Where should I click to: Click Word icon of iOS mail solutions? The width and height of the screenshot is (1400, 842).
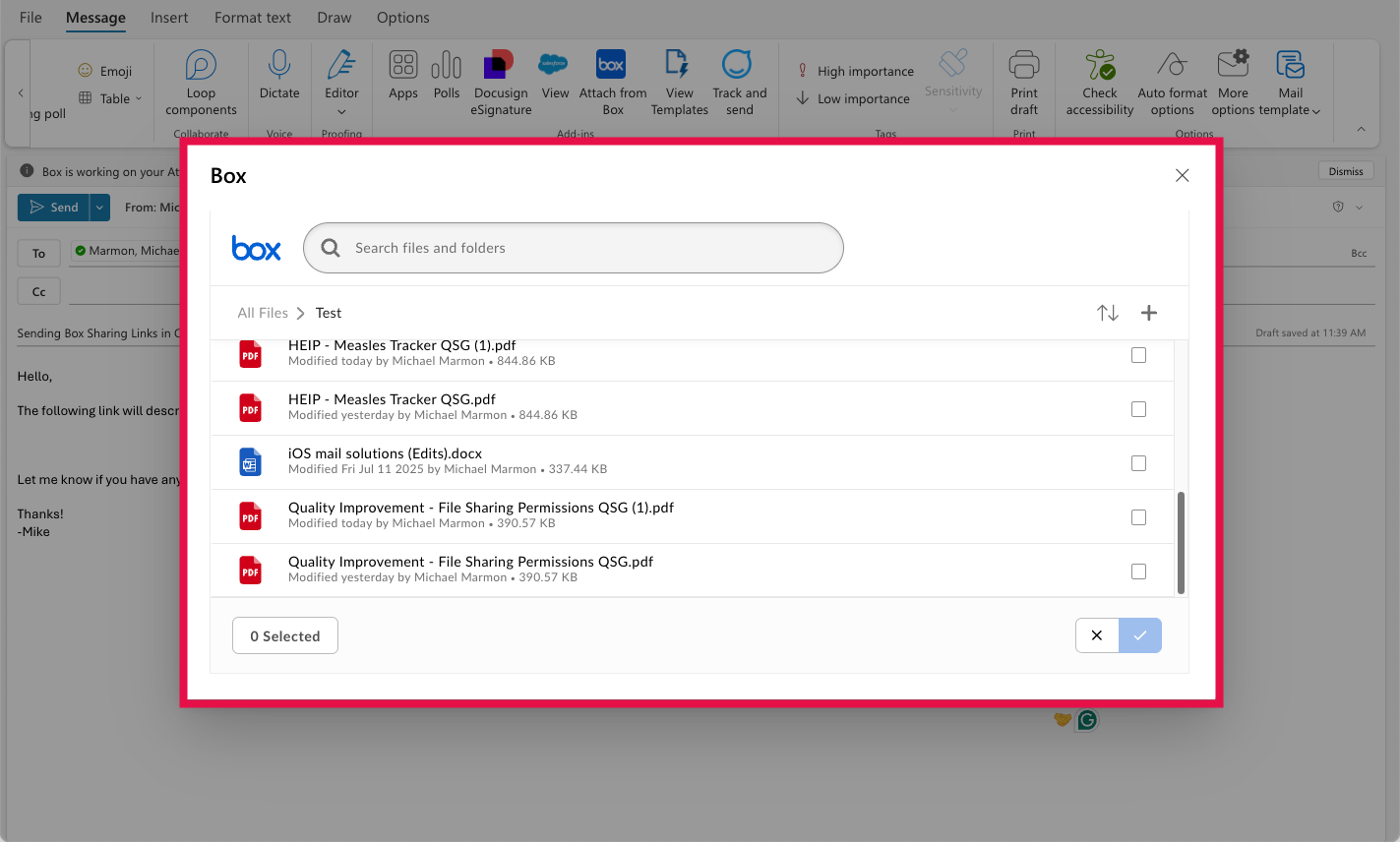pyautogui.click(x=251, y=462)
